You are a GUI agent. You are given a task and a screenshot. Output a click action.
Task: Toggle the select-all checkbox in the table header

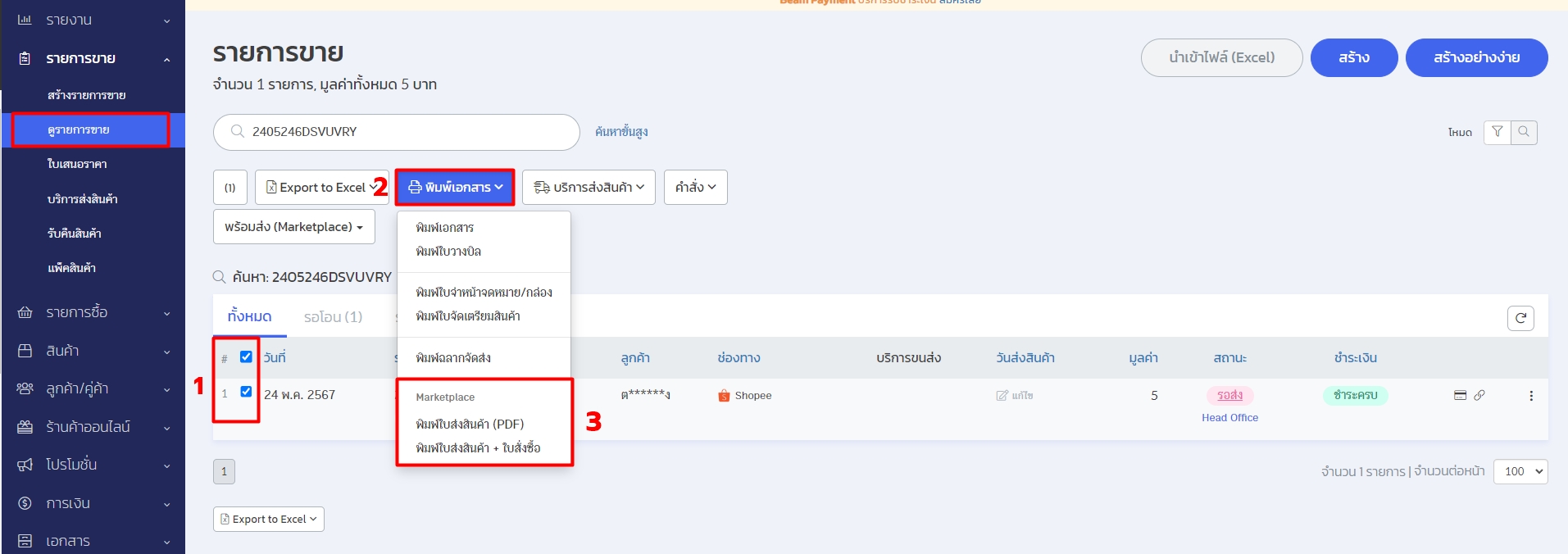246,356
